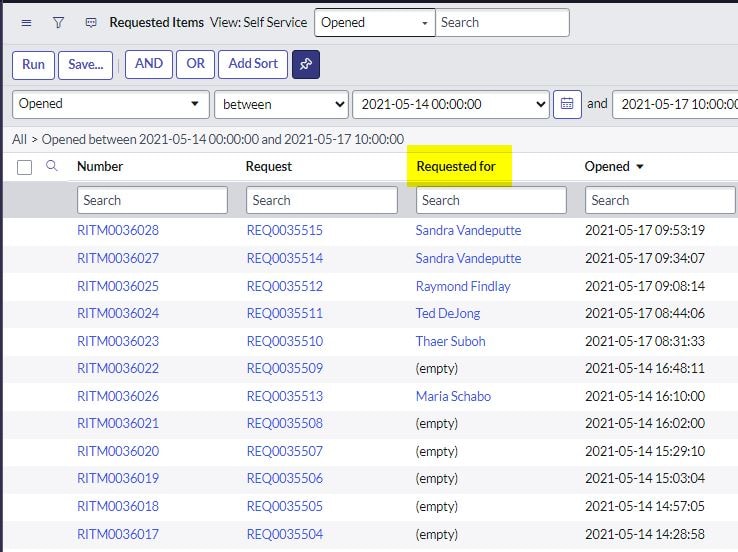Click the Save... filter button
Viewport: 738px width, 552px height.
coord(86,65)
